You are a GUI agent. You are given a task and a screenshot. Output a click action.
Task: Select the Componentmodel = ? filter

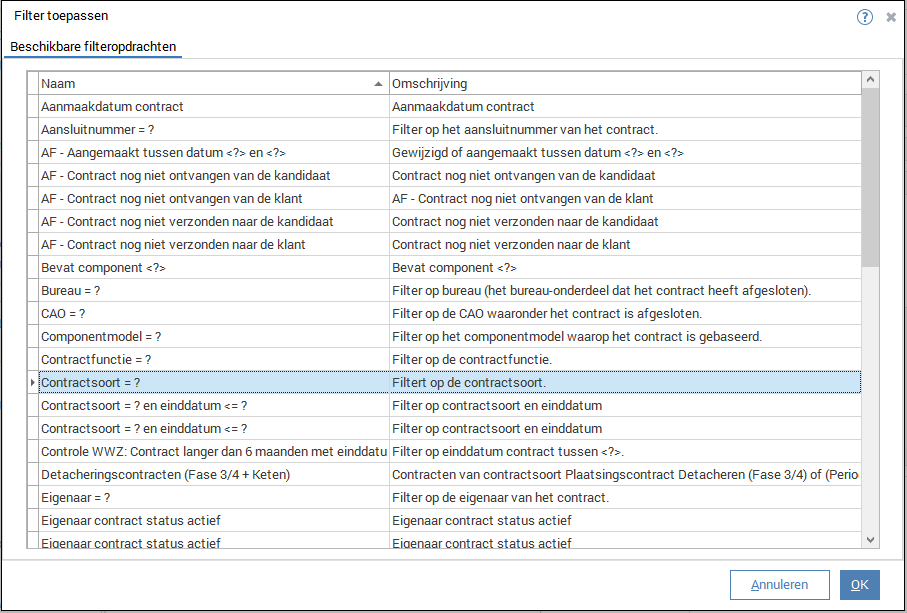pyautogui.click(x=101, y=336)
